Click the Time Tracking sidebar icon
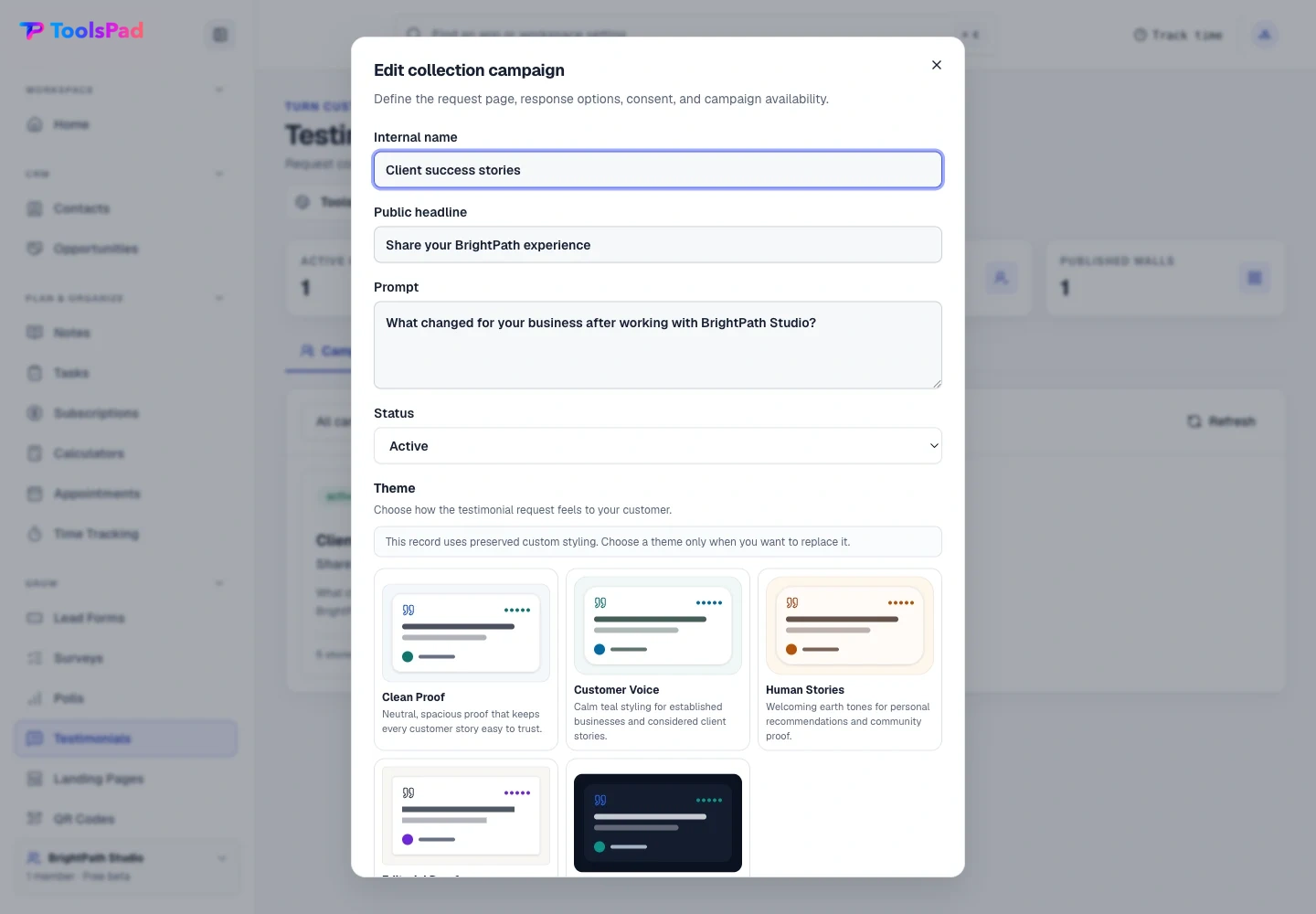The width and height of the screenshot is (1316, 914). [35, 534]
